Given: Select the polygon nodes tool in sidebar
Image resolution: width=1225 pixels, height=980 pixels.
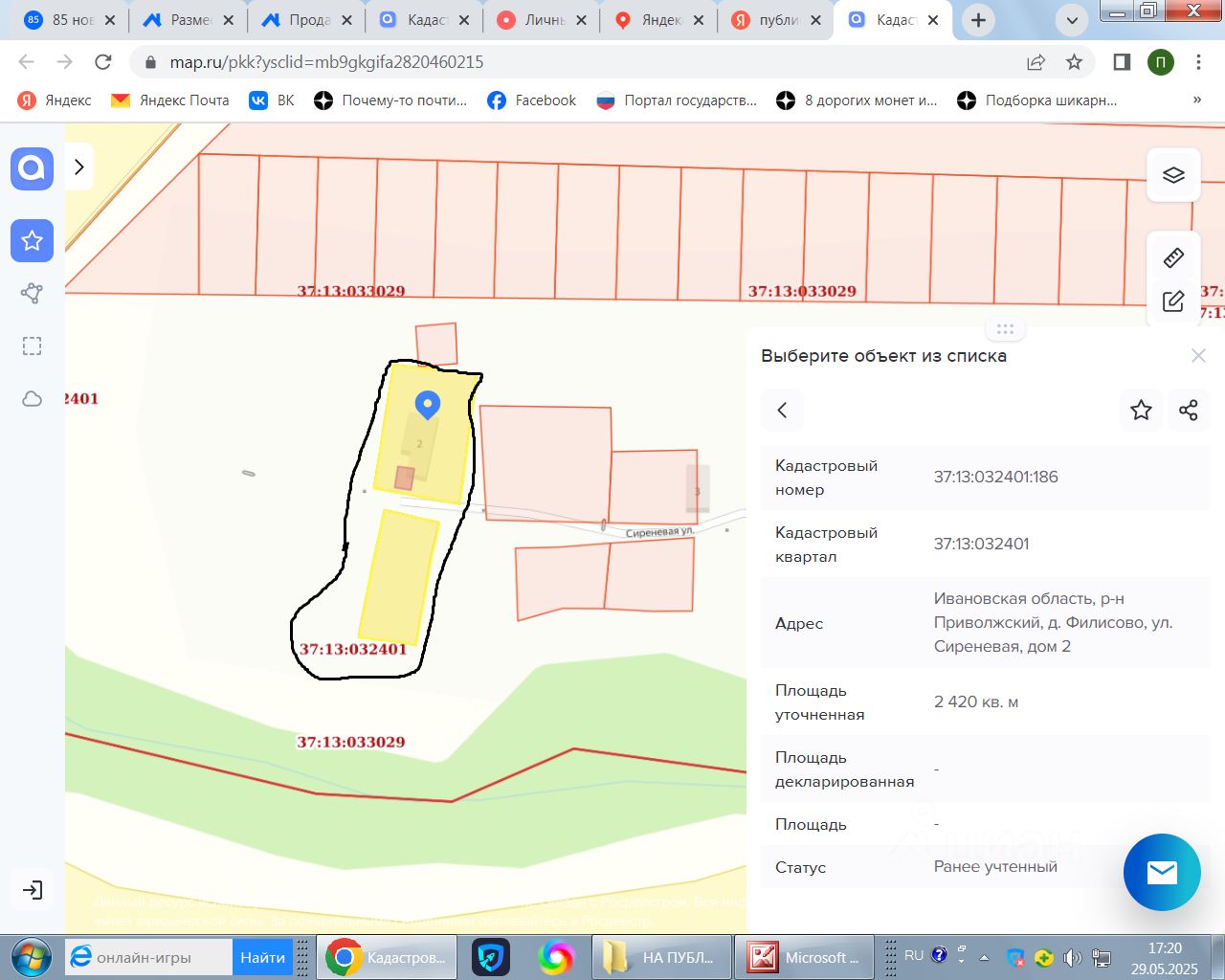Looking at the screenshot, I should pyautogui.click(x=32, y=293).
